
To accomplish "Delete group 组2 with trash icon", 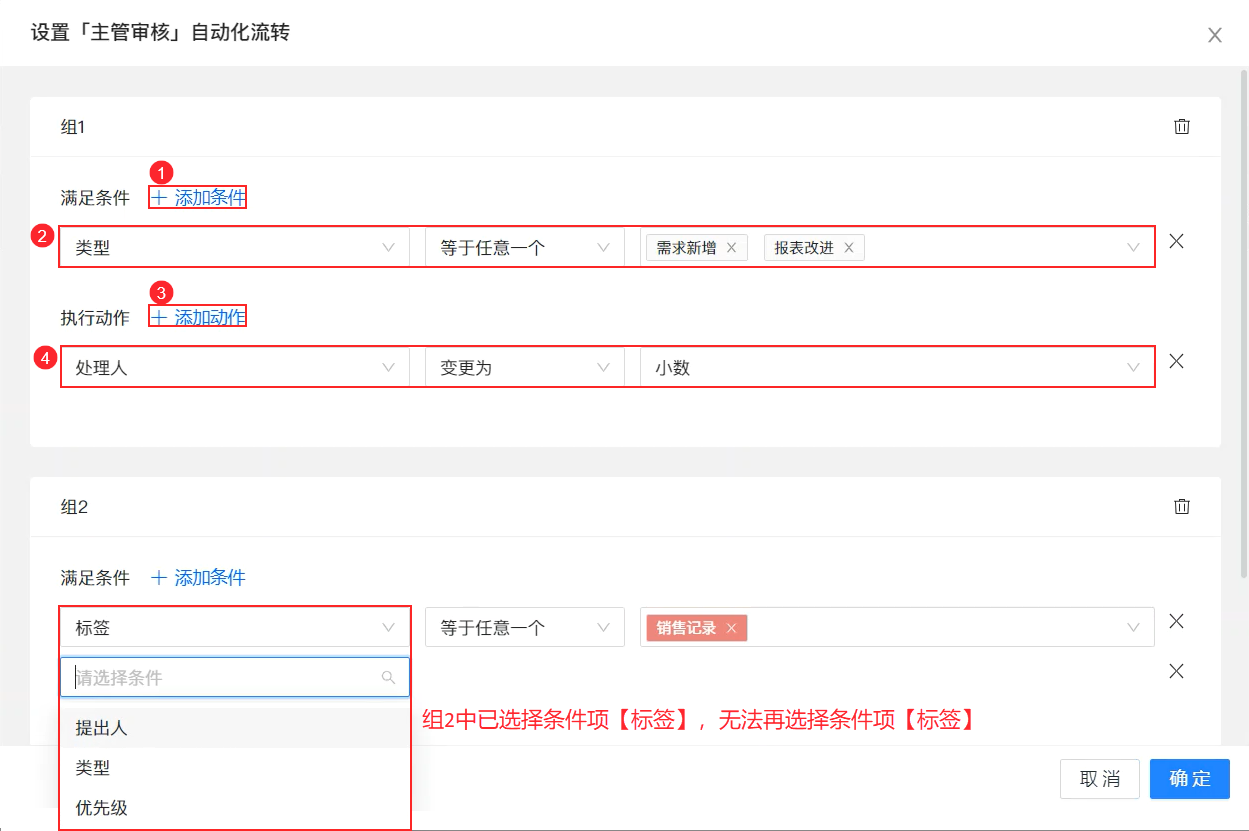I will tap(1182, 506).
